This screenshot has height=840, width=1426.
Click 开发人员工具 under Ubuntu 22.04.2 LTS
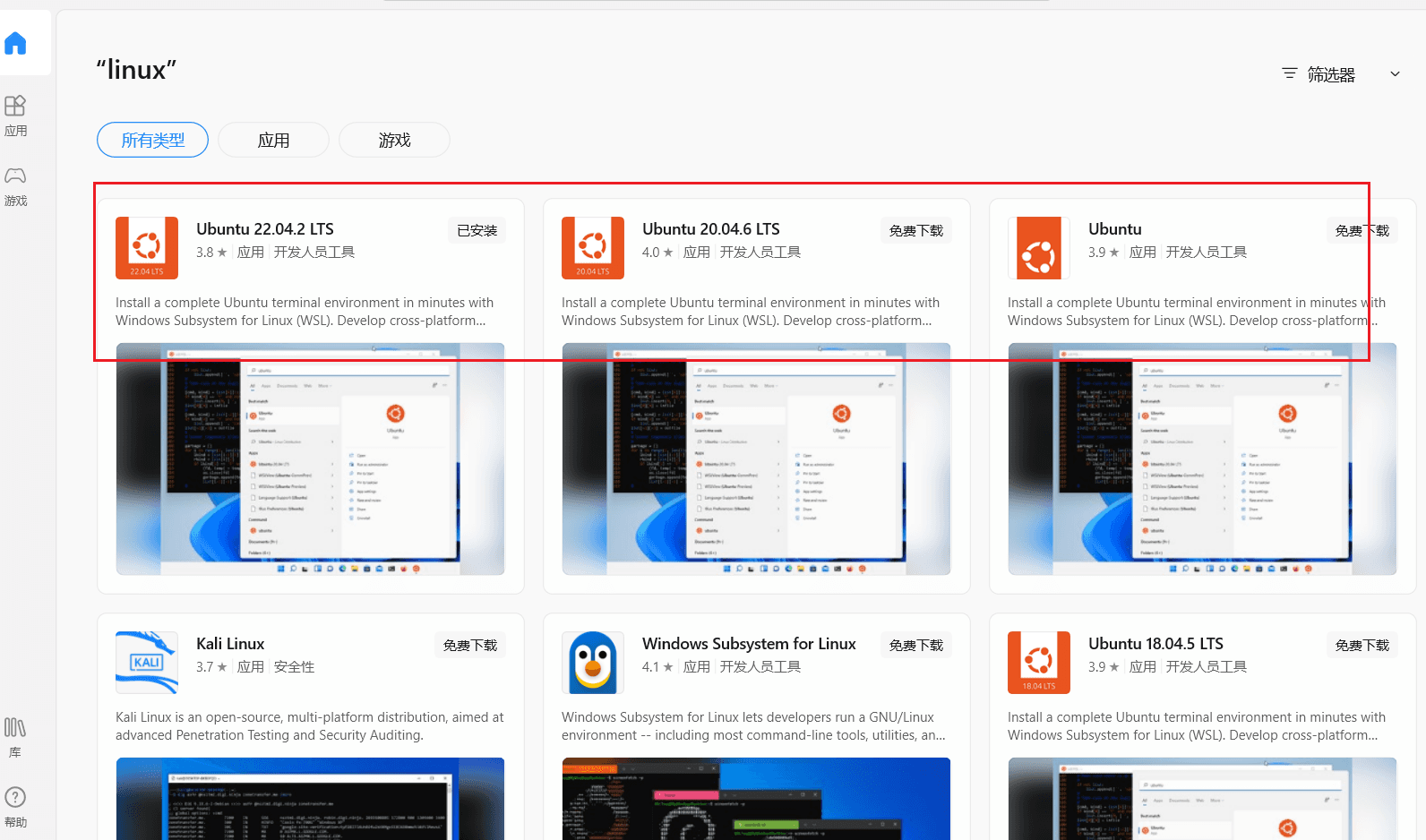(314, 253)
